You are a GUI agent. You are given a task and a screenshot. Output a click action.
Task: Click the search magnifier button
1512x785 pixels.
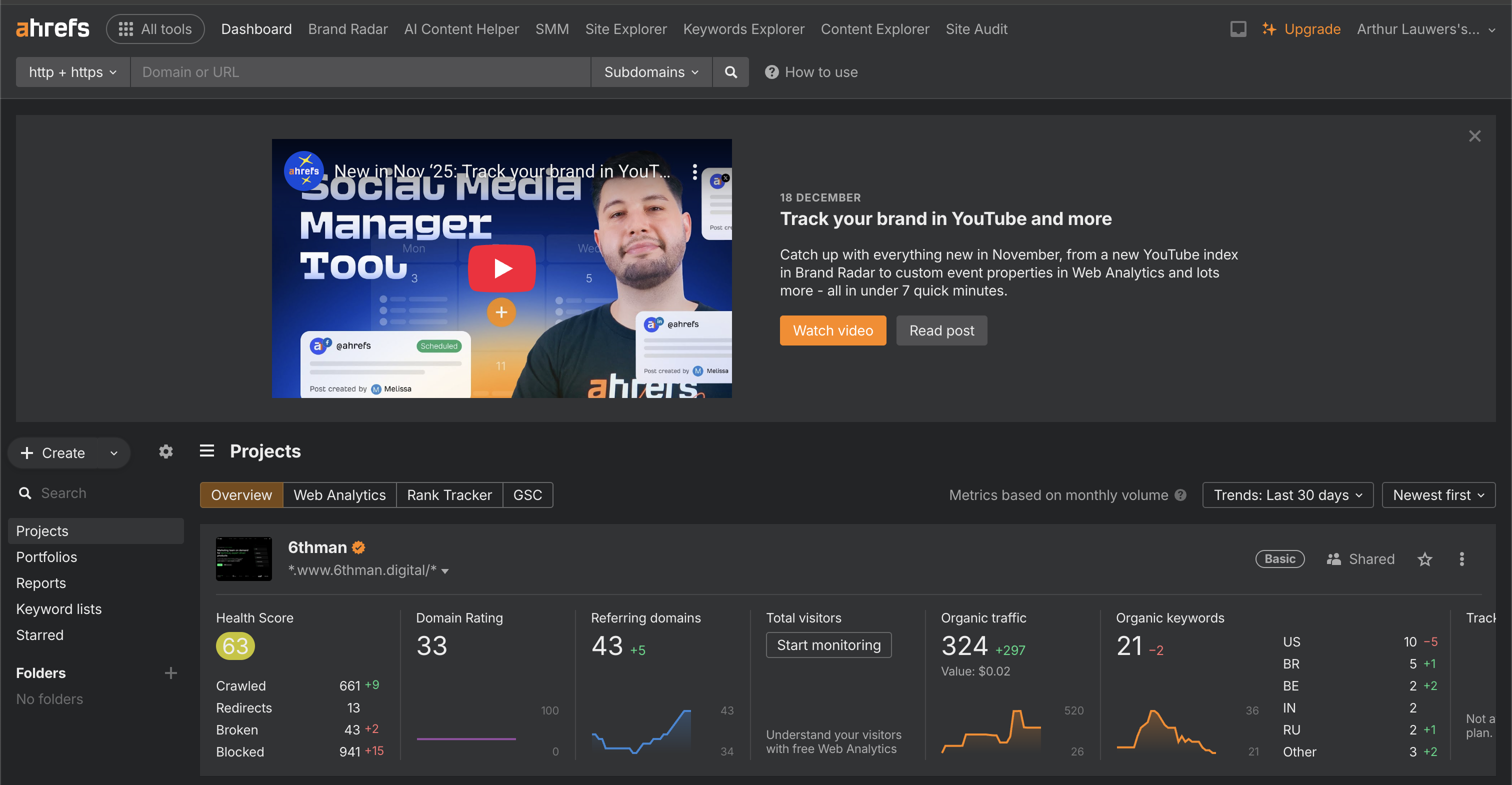point(730,72)
